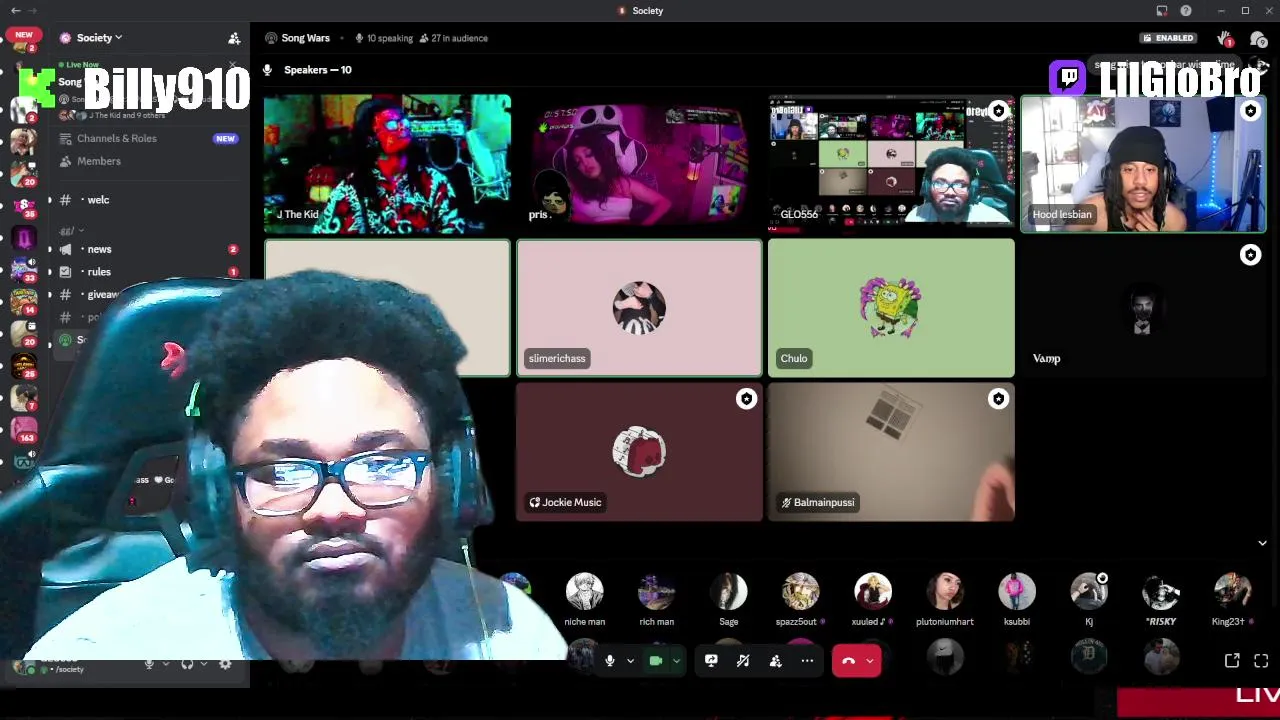Click the ENABLED clips badge

(x=1168, y=38)
